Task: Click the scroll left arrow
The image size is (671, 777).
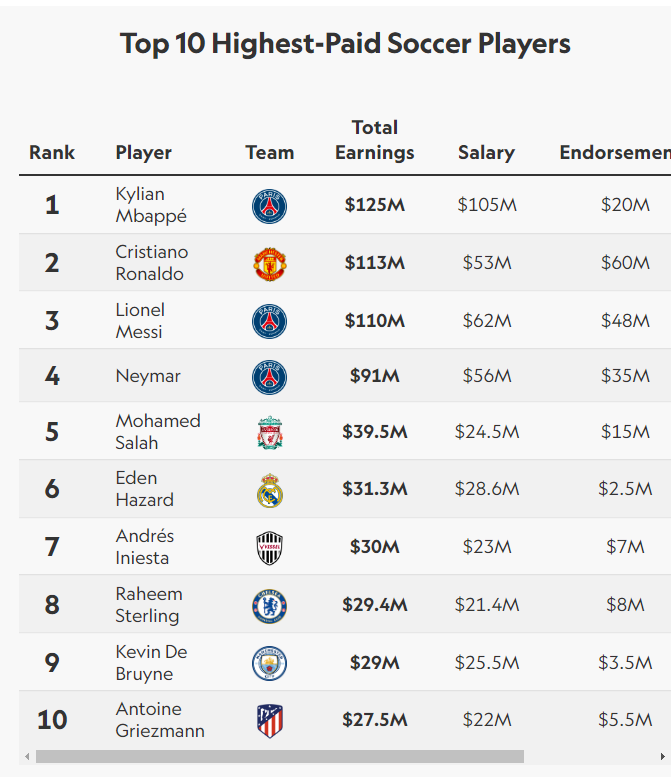Action: (27, 757)
